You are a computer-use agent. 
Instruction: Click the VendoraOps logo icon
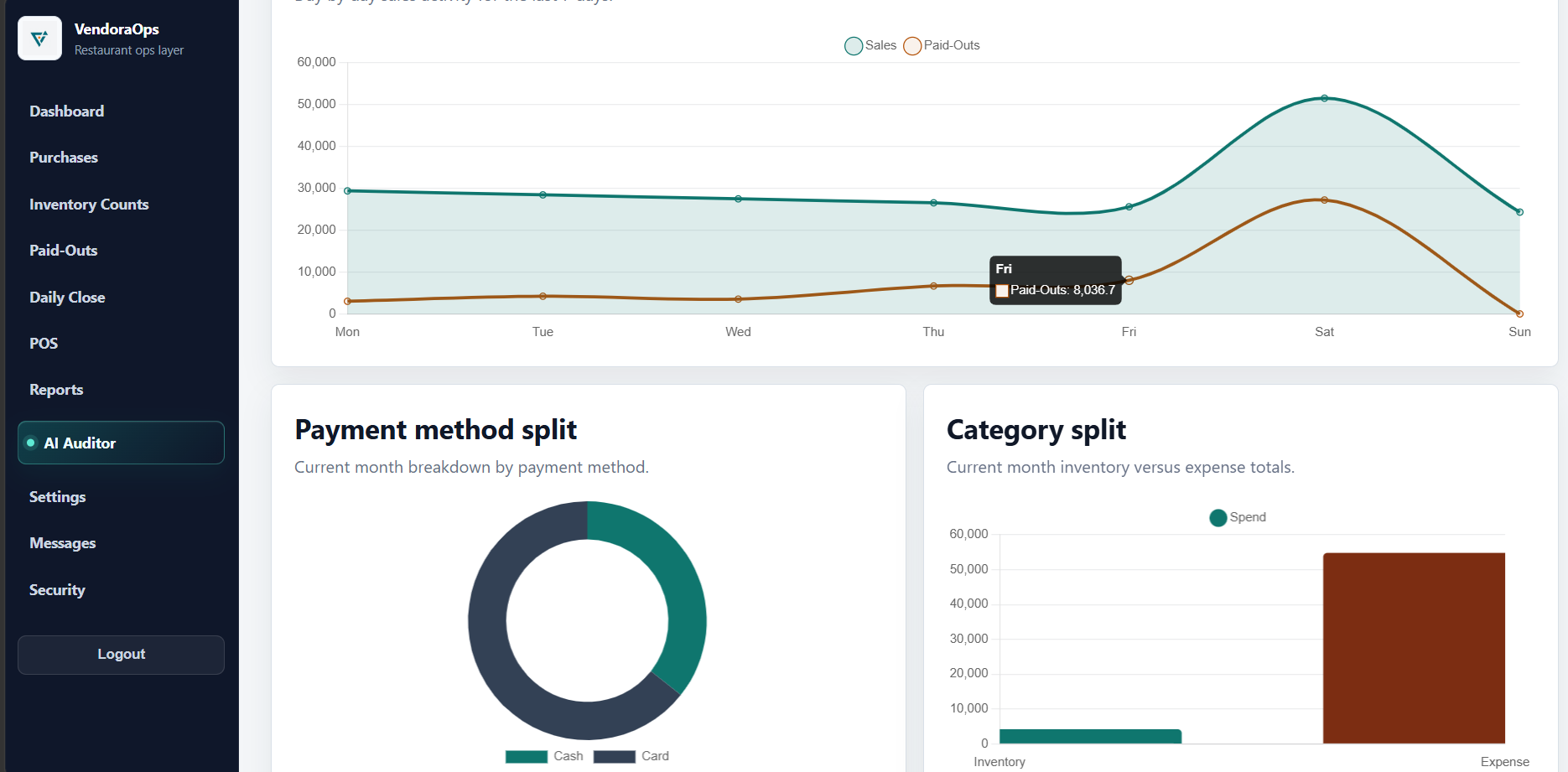coord(39,39)
